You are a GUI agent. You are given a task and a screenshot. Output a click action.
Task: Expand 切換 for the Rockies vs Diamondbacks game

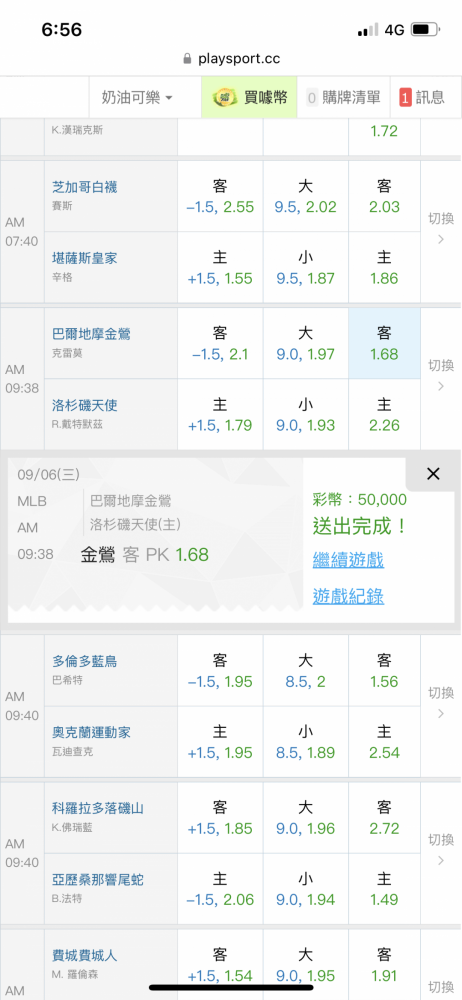441,851
